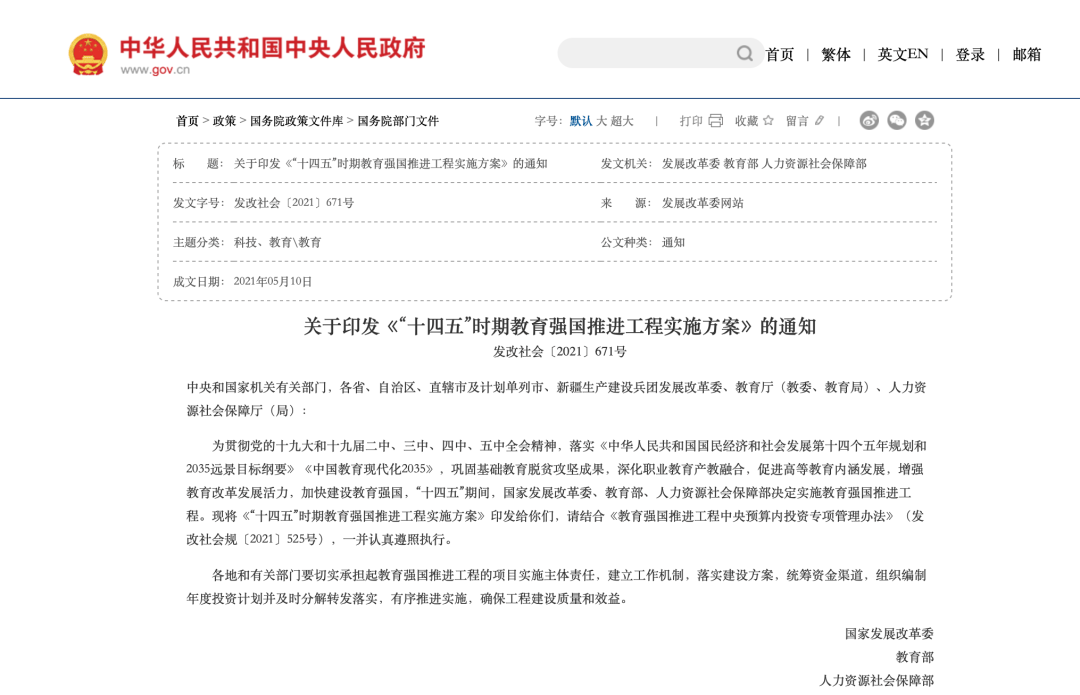Share the article to Weibo
Viewport: 1080px width, 695px height.
pos(869,120)
